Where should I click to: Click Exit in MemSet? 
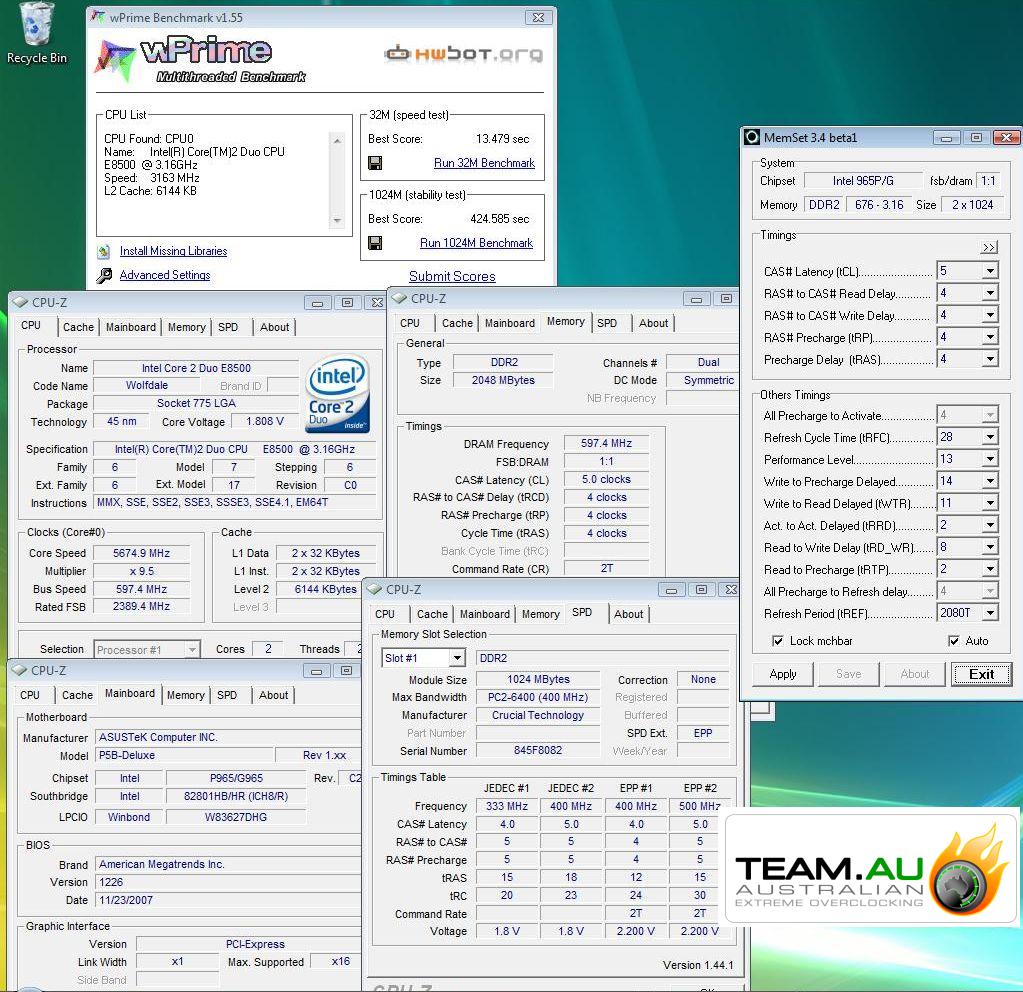click(981, 674)
